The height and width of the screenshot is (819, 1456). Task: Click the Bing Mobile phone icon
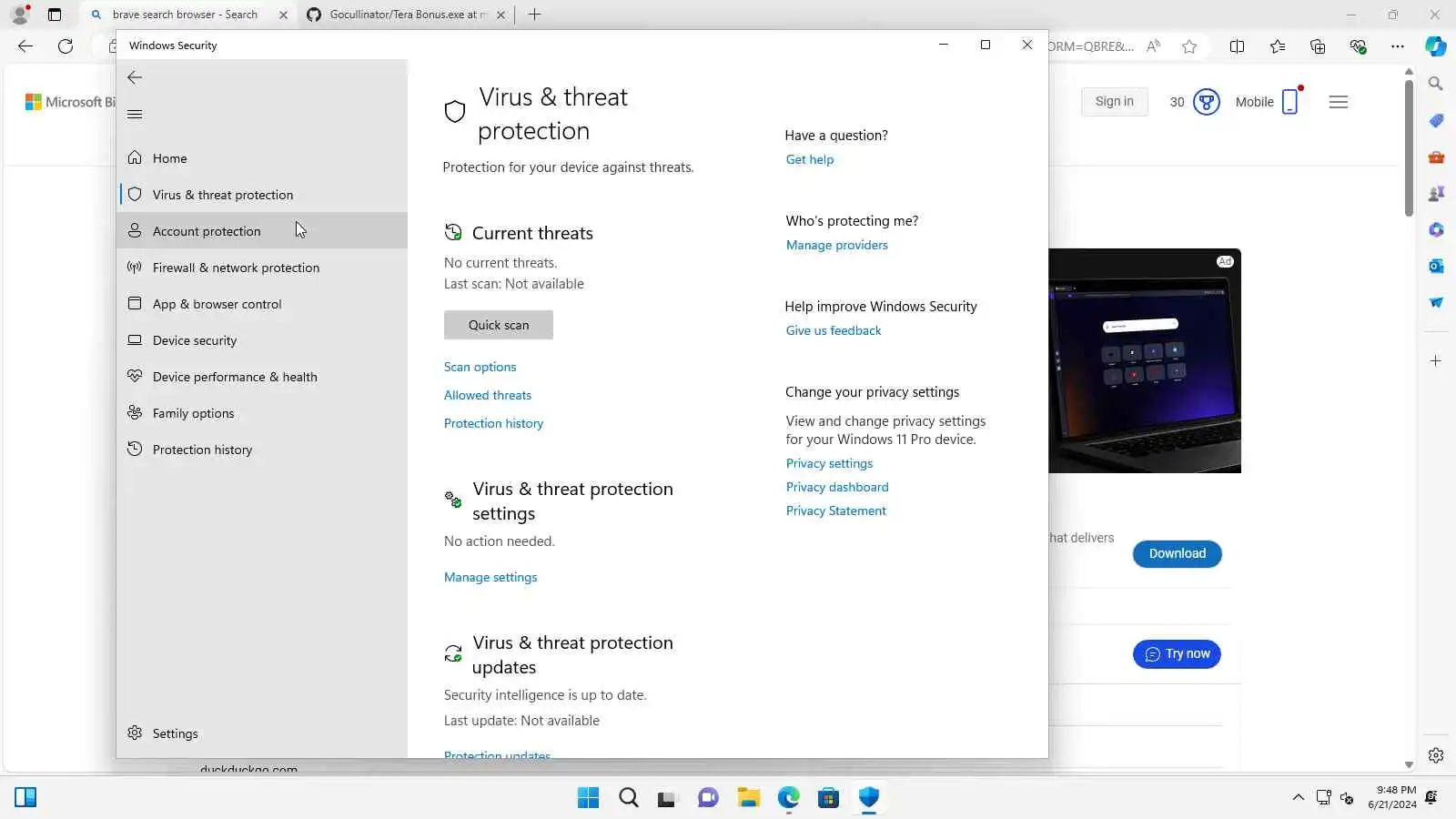point(1290,102)
